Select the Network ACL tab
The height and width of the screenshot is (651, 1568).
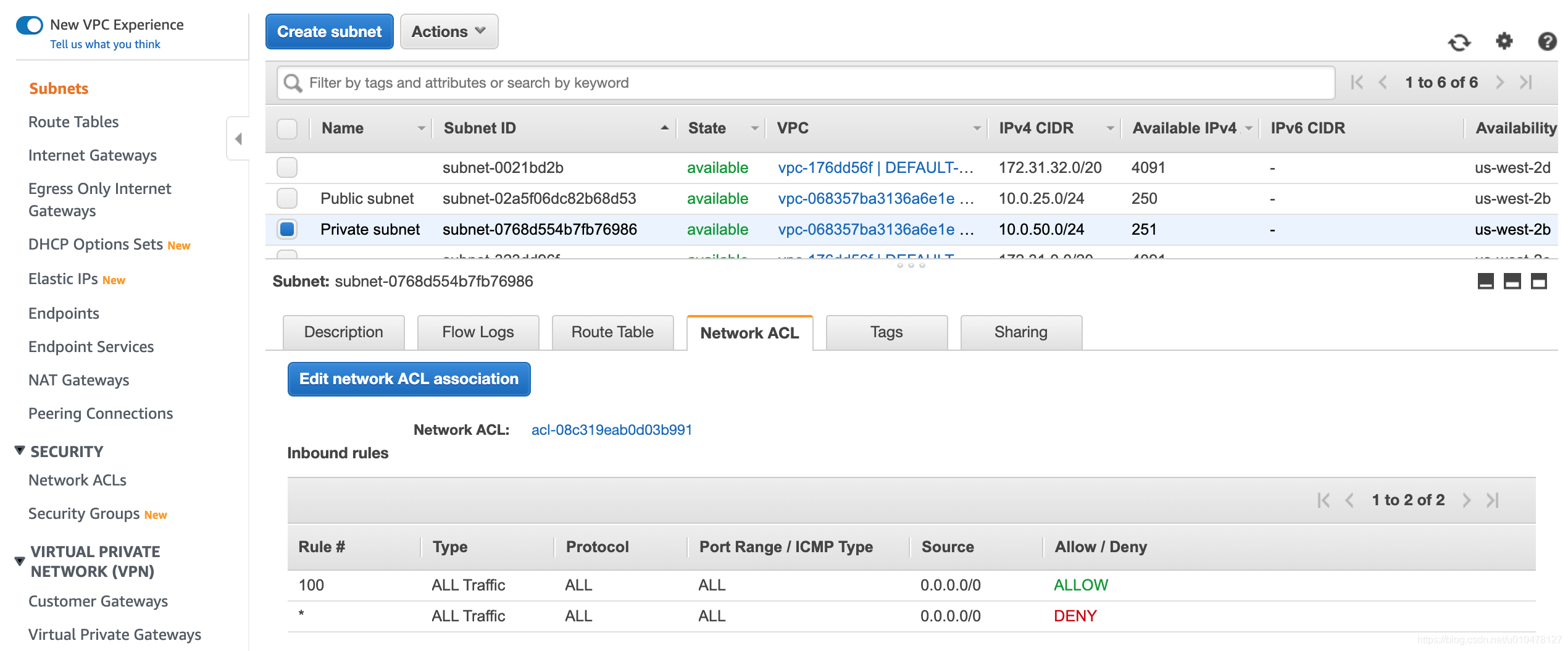749,333
